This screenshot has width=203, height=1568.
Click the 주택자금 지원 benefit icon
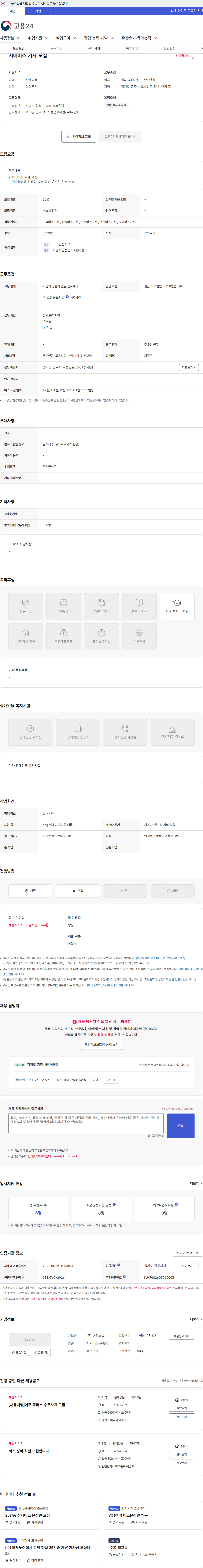click(26, 637)
